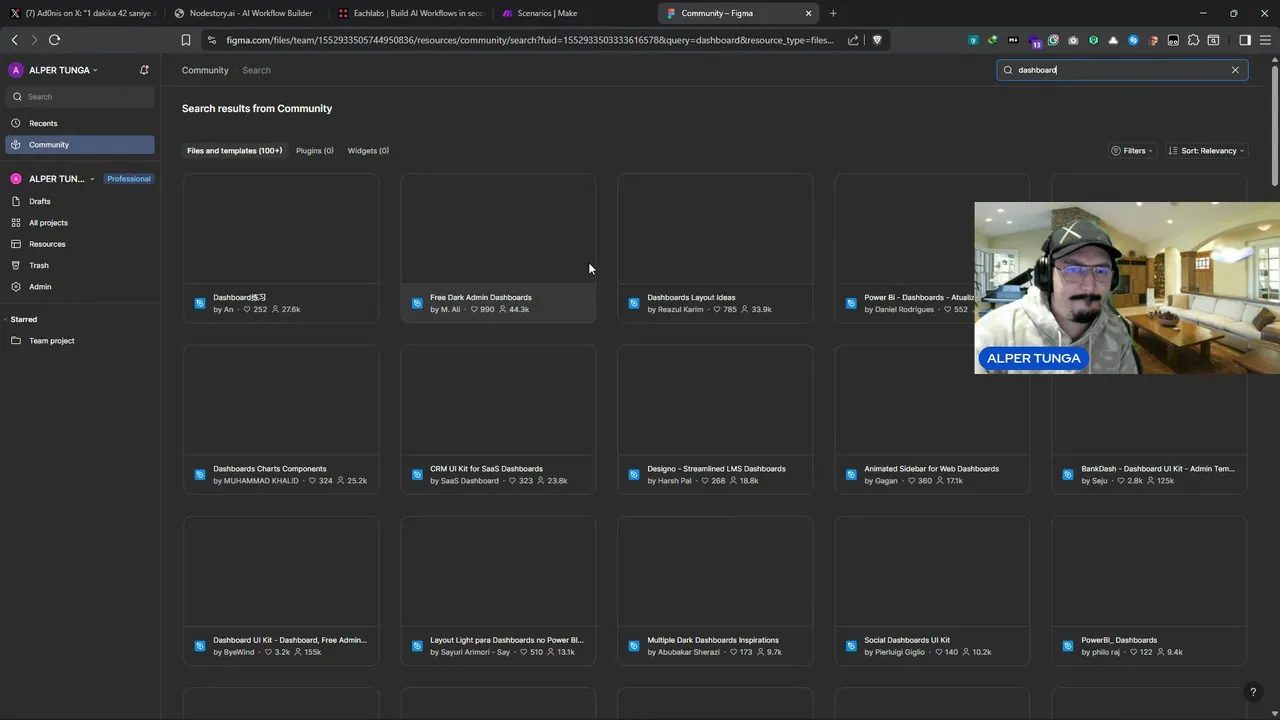Viewport: 1280px width, 720px height.
Task: Select Files and templates (100+) tab
Action: coord(234,151)
